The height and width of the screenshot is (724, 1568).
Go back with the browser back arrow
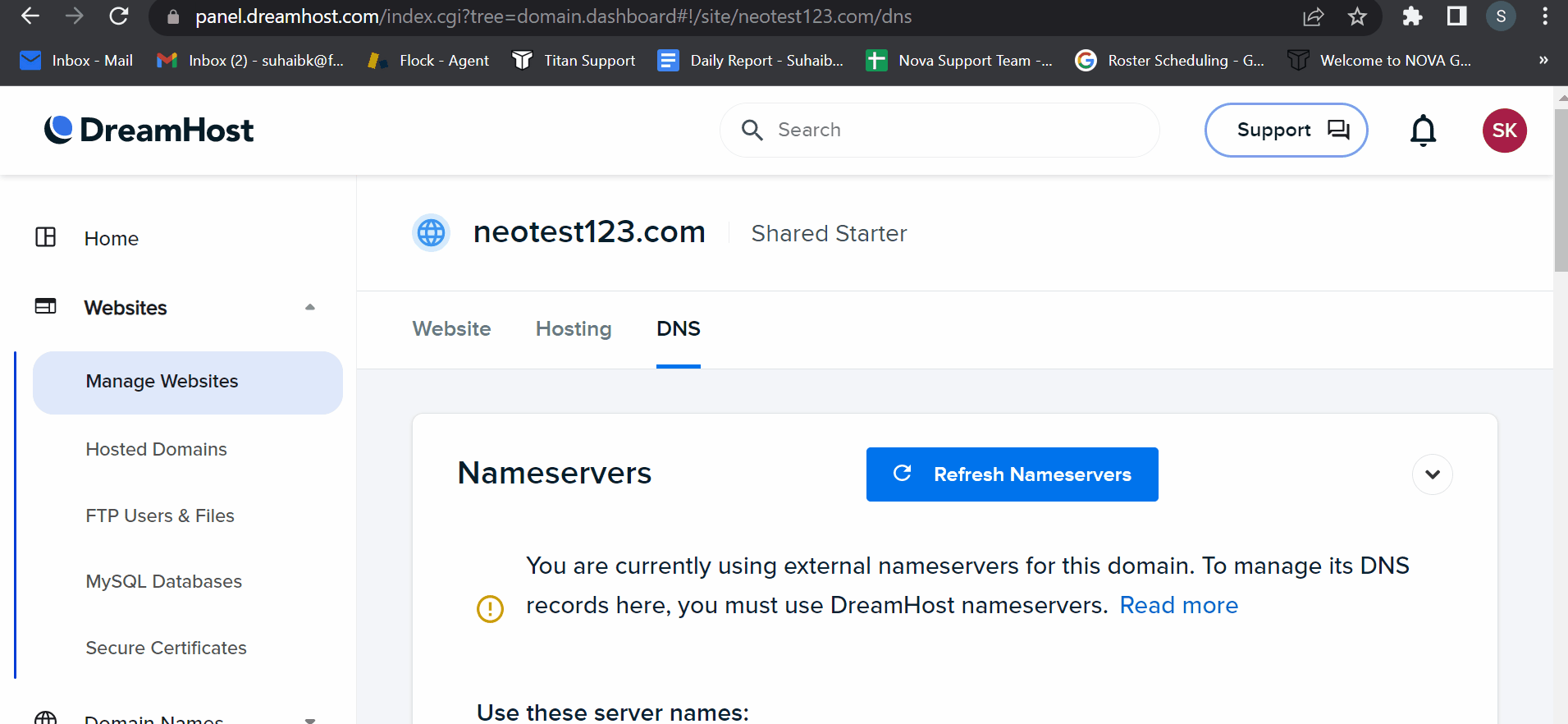pos(30,16)
